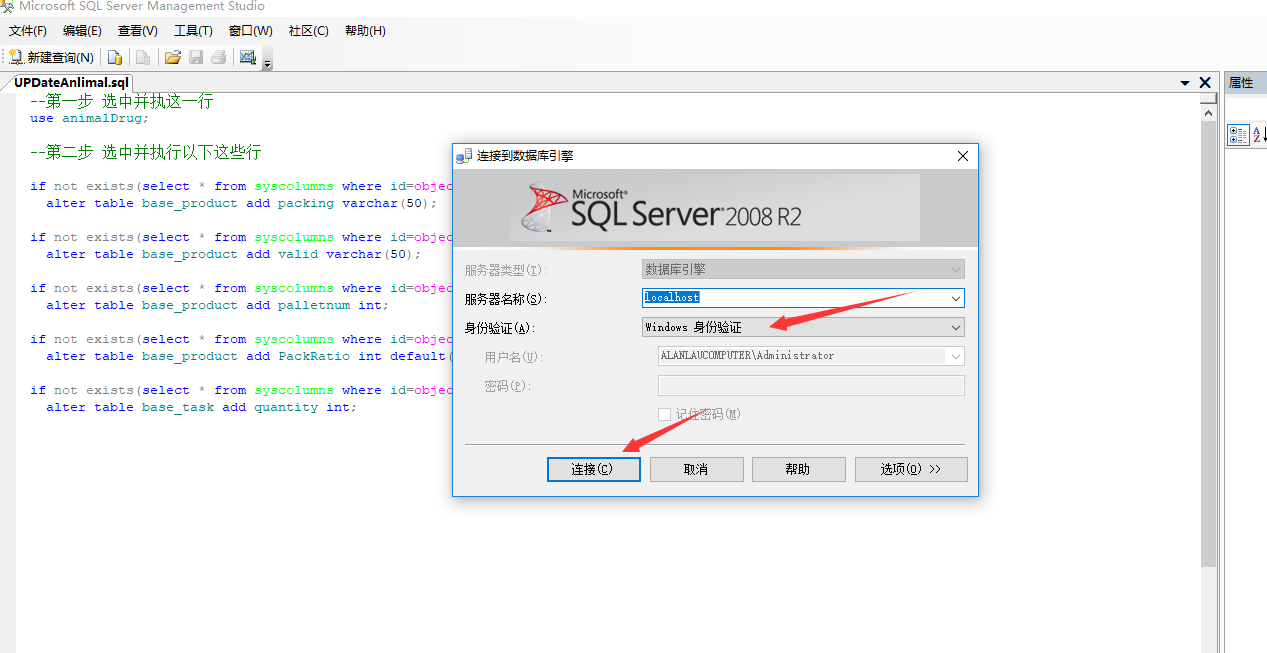Click the password (密码) input field

[811, 386]
